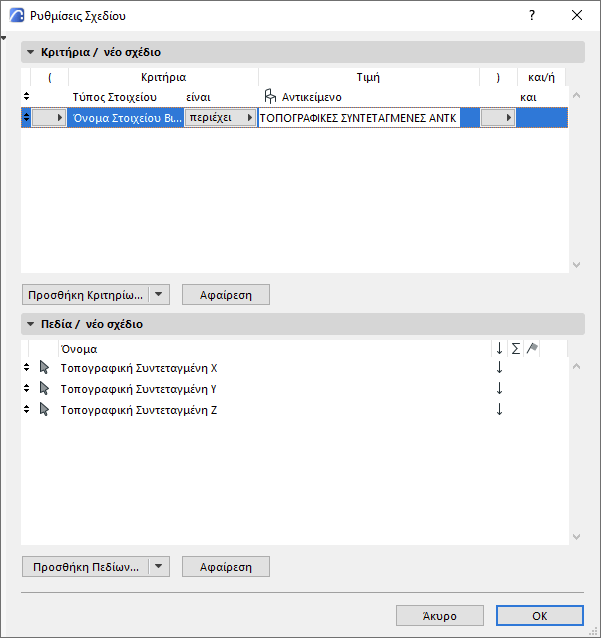Open dropdown arrow next to Προσθήκη Πεδίων
This screenshot has height=638, width=601.
point(161,567)
